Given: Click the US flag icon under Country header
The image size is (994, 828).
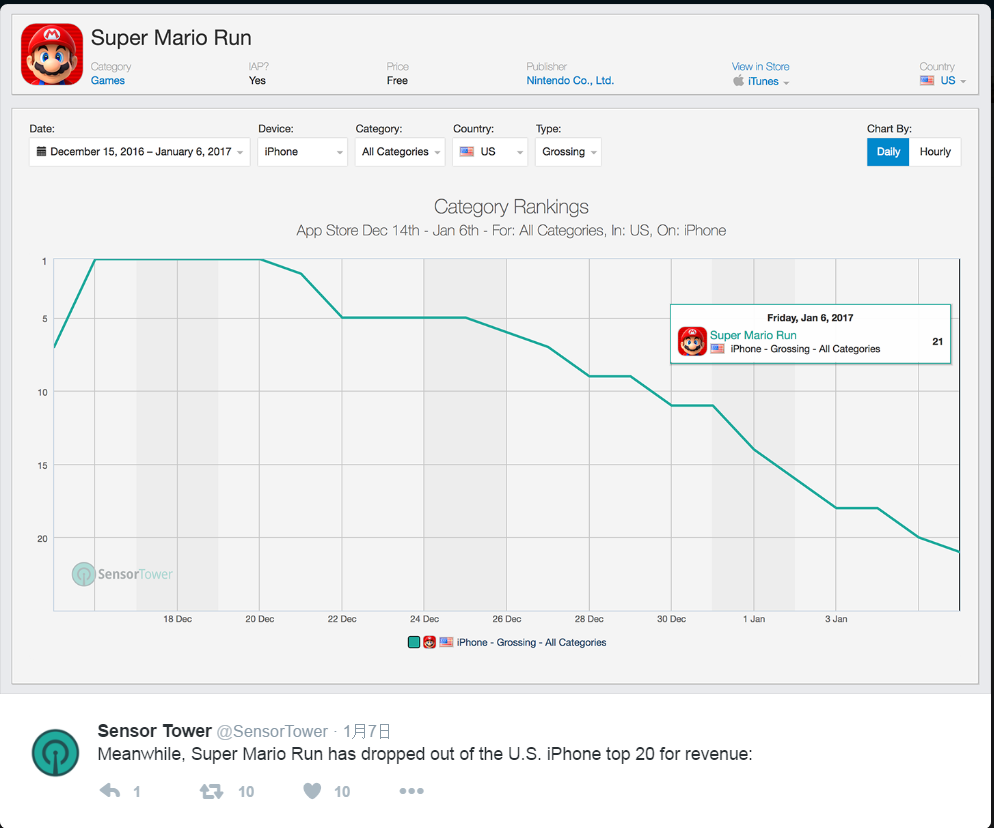Looking at the screenshot, I should click(927, 81).
